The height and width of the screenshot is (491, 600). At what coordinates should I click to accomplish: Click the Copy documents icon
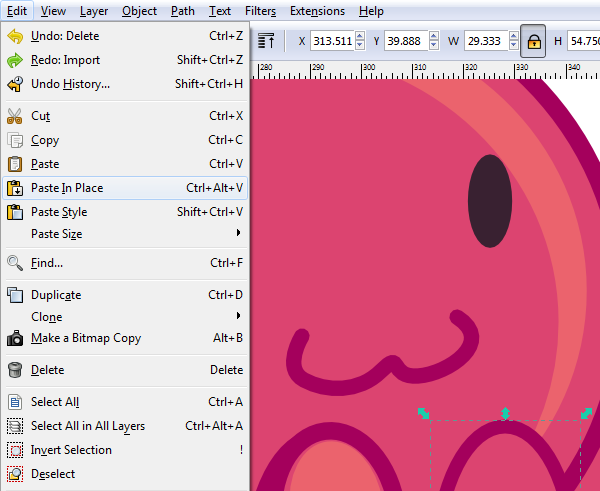(x=15, y=140)
